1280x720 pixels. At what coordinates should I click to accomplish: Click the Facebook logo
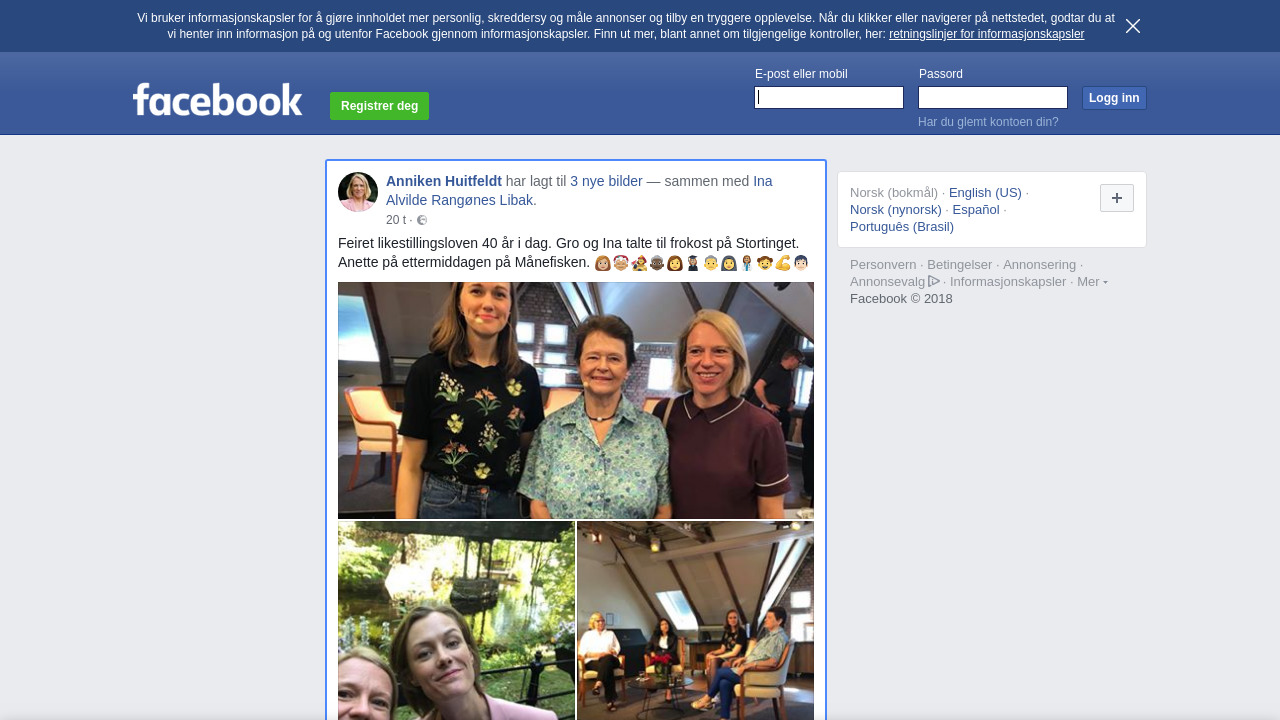click(218, 99)
